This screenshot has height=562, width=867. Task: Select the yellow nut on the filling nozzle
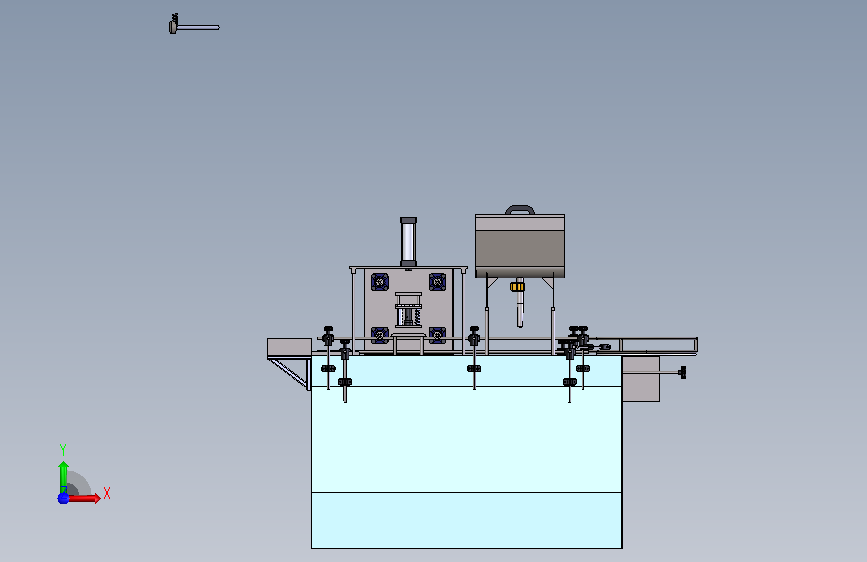coord(518,287)
